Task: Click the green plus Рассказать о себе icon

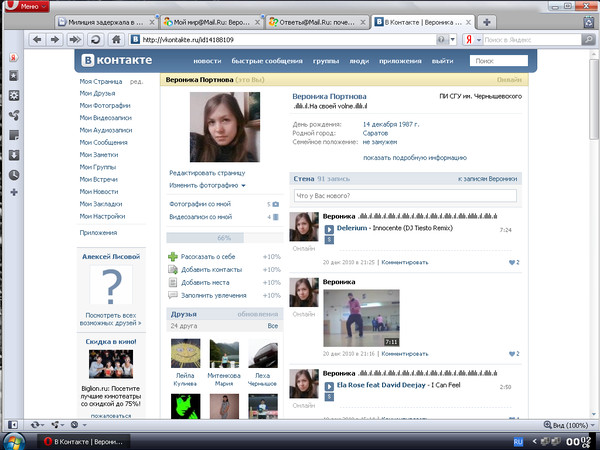Action: [x=173, y=257]
